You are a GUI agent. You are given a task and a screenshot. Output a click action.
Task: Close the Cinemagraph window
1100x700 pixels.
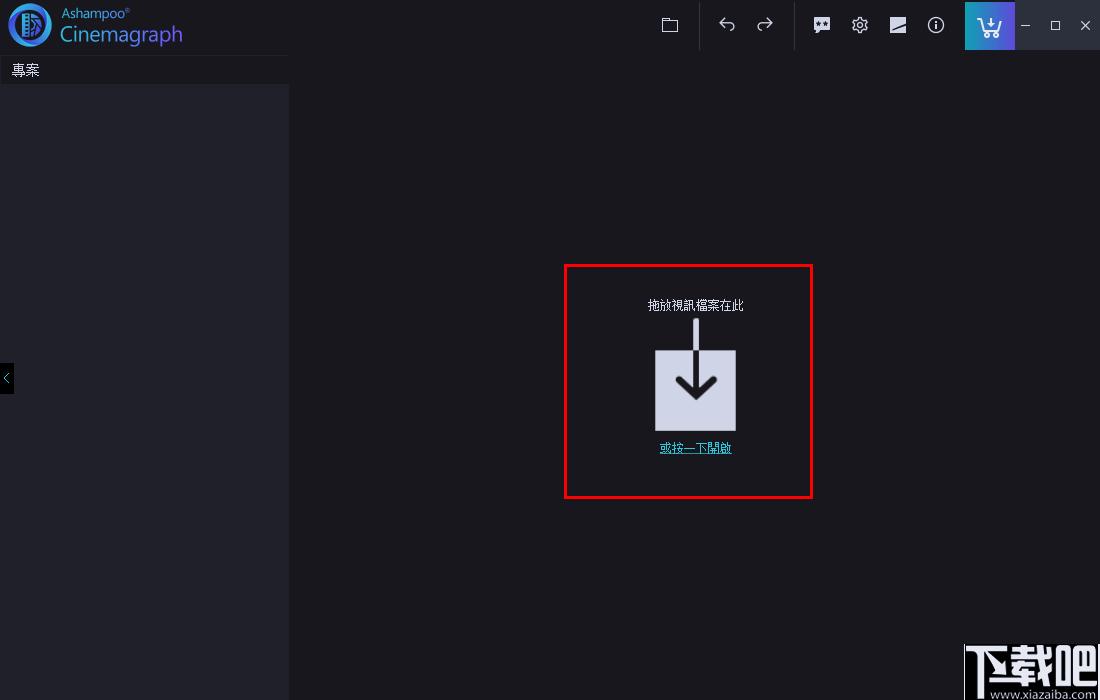[x=1085, y=25]
